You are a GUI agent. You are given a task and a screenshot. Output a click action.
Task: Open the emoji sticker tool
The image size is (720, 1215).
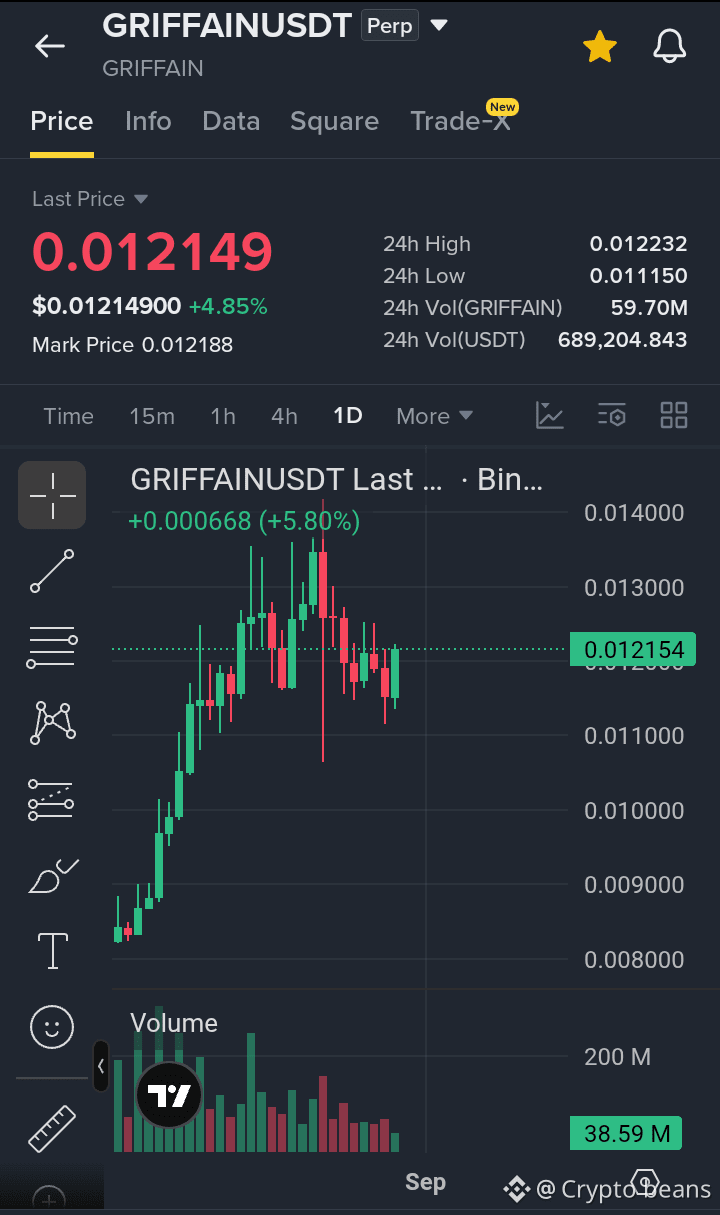52,1026
